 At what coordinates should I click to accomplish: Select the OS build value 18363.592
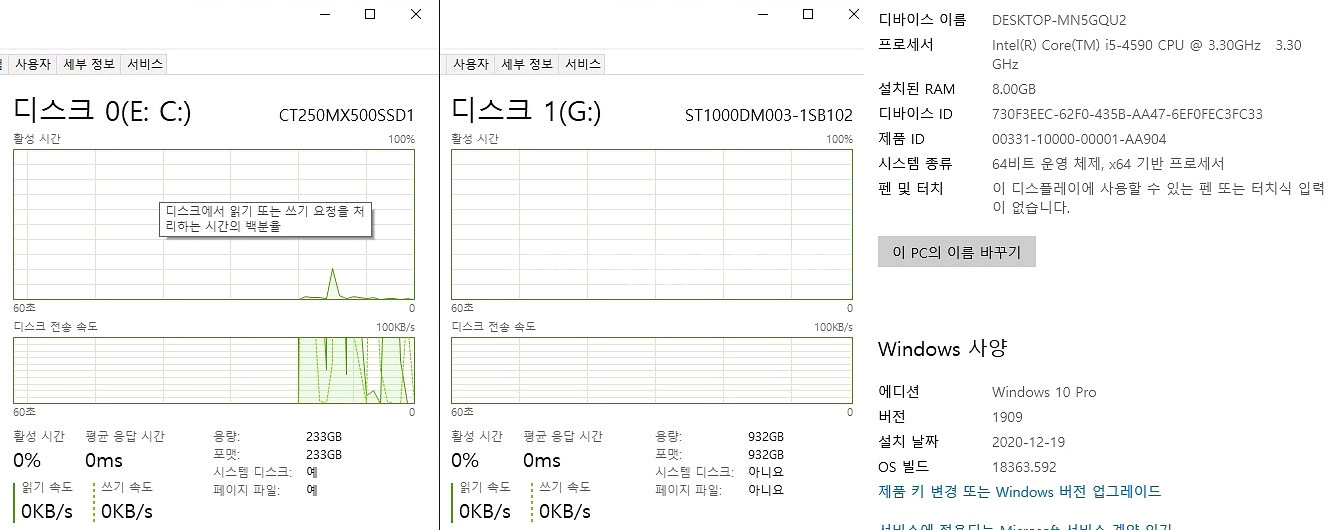pyautogui.click(x=1024, y=467)
